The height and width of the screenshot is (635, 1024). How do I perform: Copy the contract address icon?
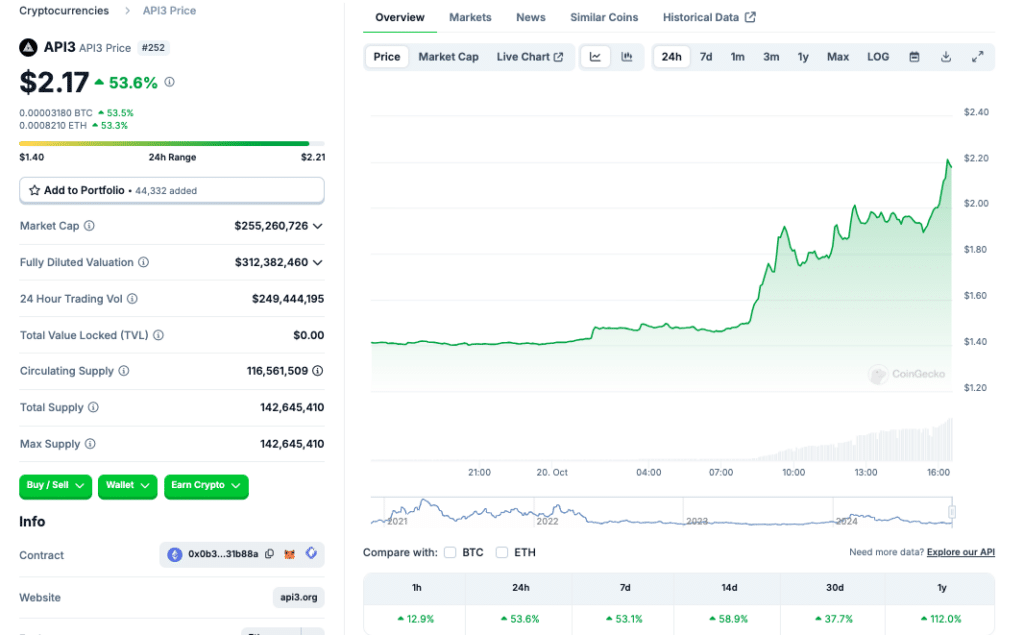pos(269,554)
